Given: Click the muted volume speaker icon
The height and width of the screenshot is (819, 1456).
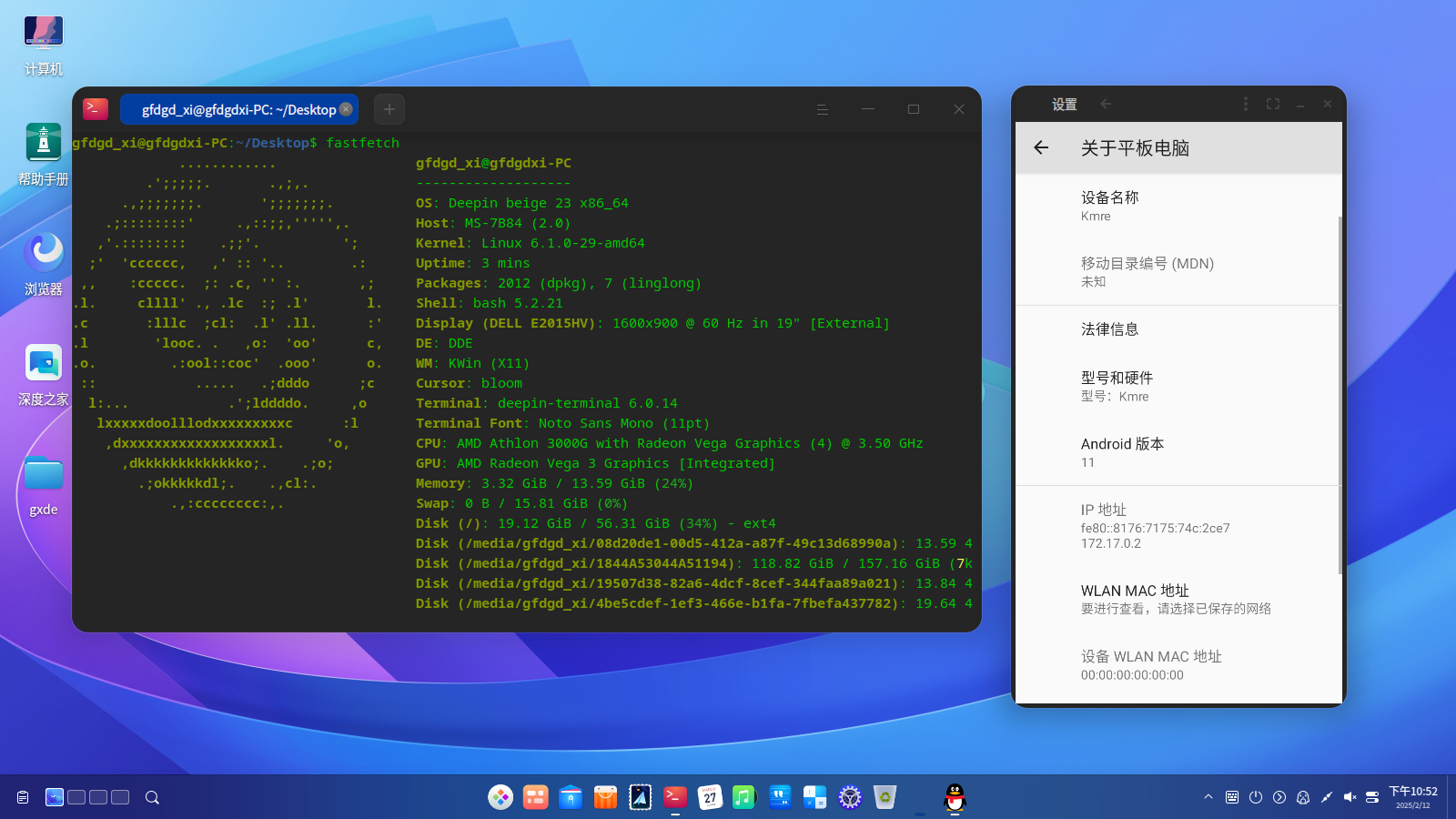Looking at the screenshot, I should 1350,797.
